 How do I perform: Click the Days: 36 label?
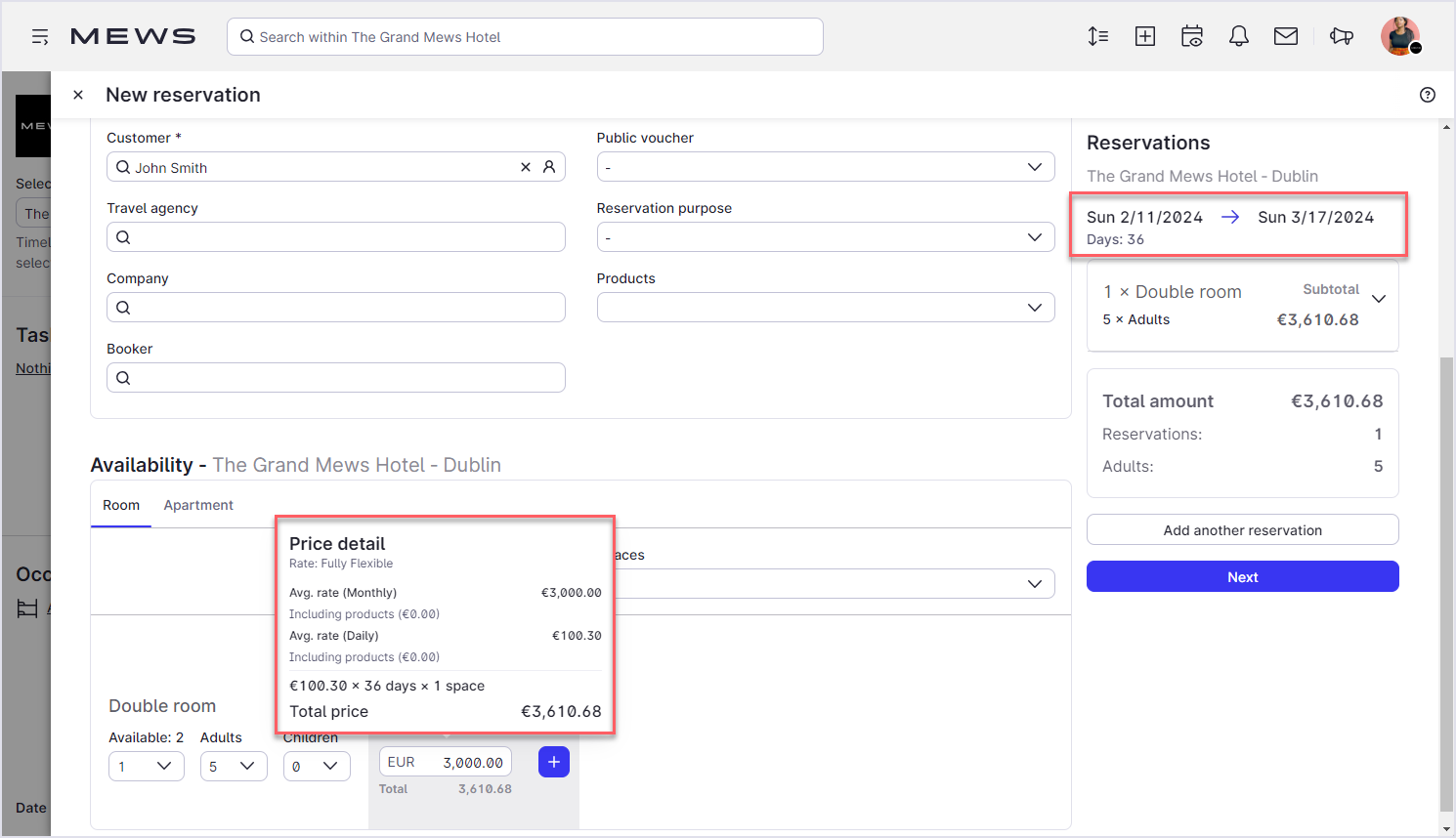coord(1115,239)
